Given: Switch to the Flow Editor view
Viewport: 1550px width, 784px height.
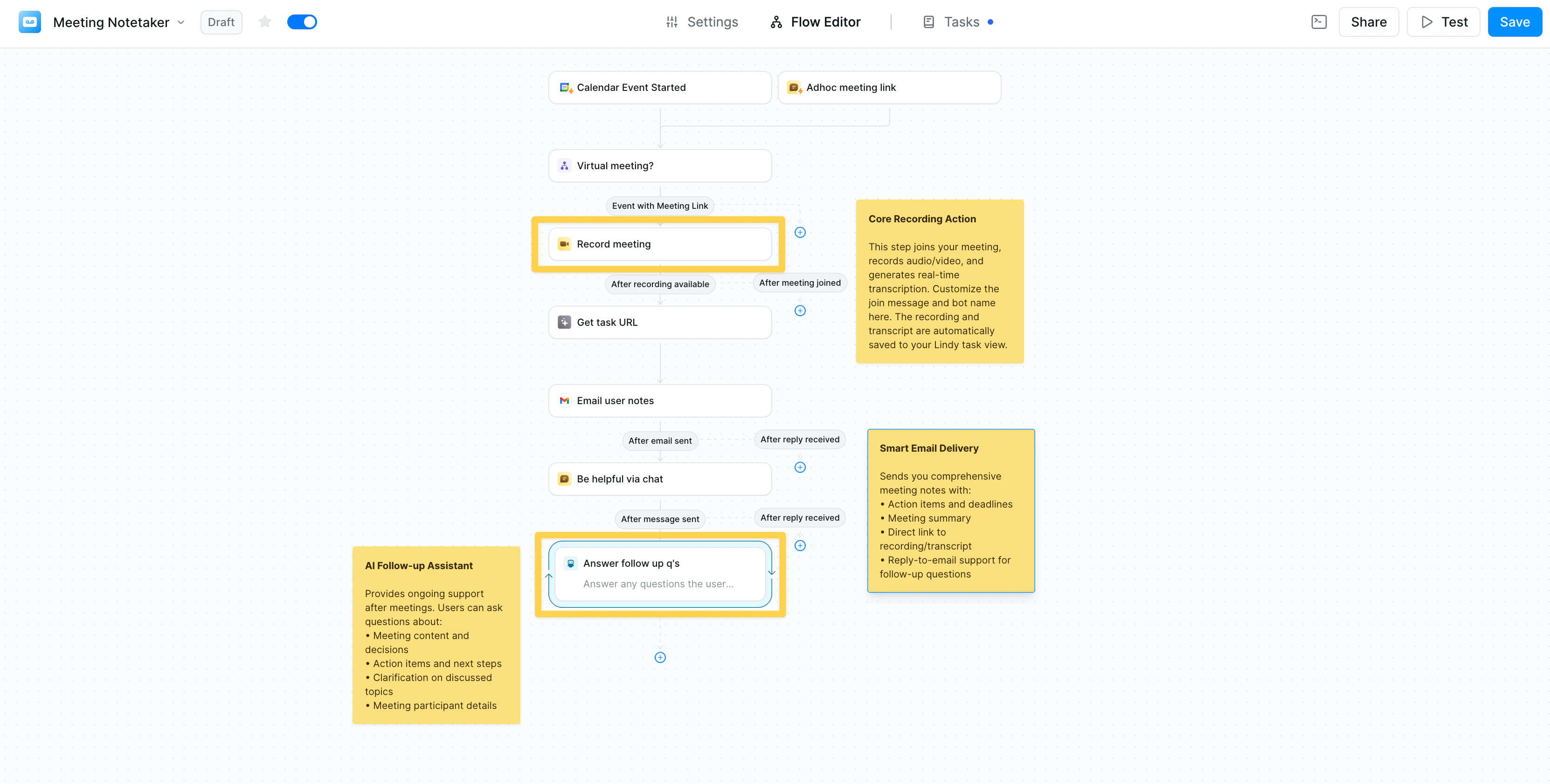Looking at the screenshot, I should (815, 21).
